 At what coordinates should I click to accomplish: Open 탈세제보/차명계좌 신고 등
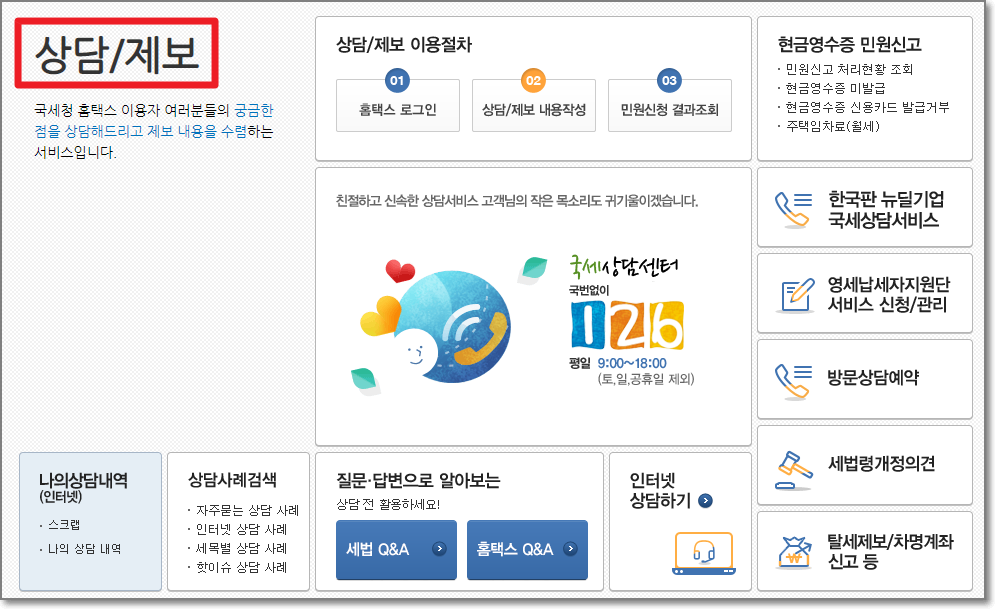point(864,551)
